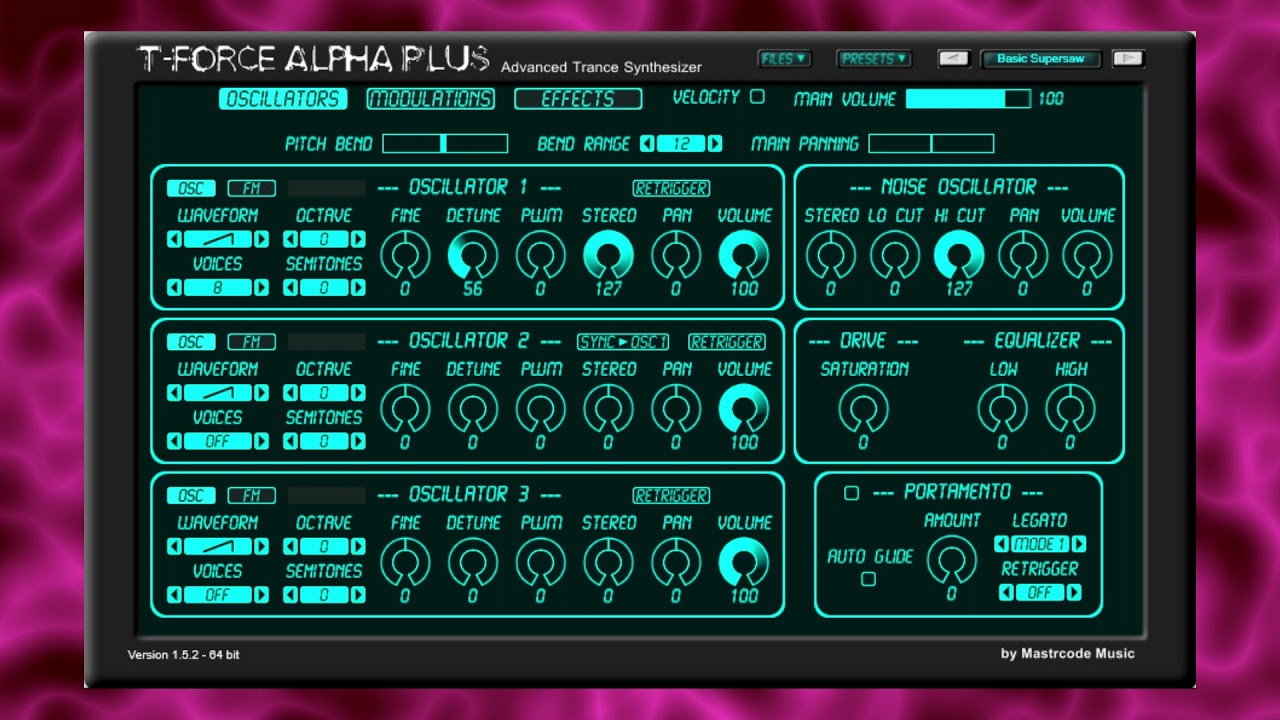Increase Oscillator 2 semitones
This screenshot has height=720, width=1280.
pyautogui.click(x=357, y=442)
